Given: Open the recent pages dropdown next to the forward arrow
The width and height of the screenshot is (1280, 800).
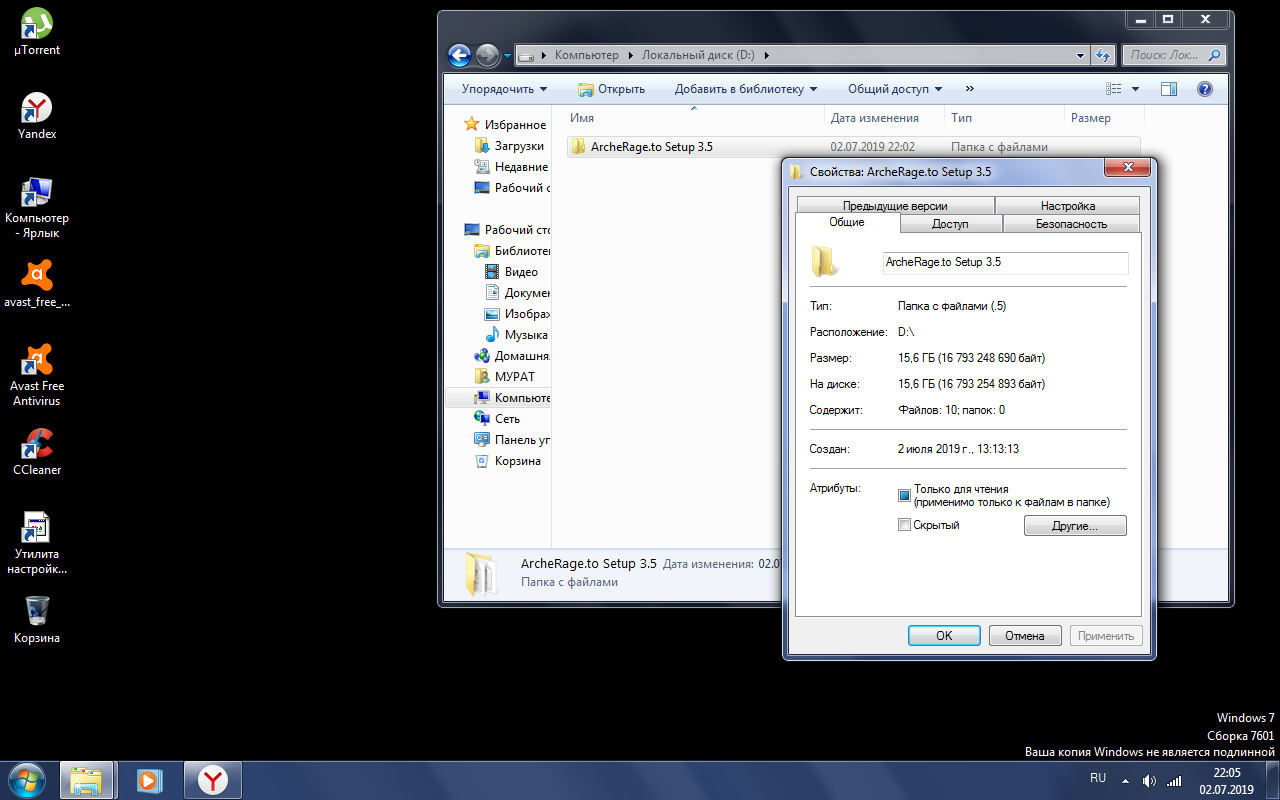Looking at the screenshot, I should pyautogui.click(x=507, y=56).
